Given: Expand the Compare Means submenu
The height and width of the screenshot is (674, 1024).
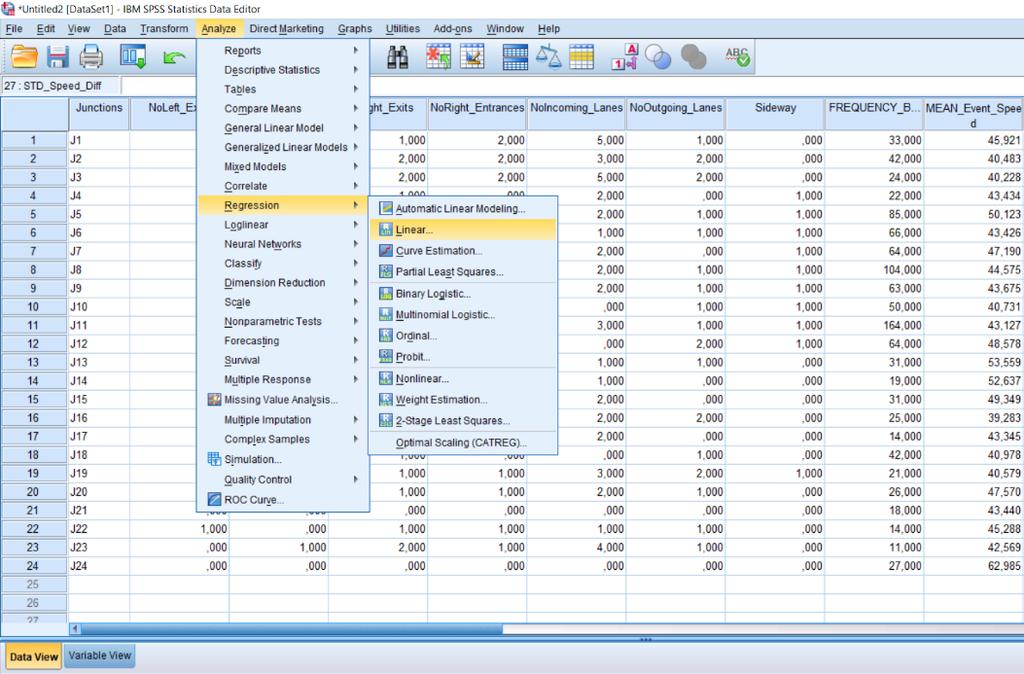Looking at the screenshot, I should click(x=283, y=108).
